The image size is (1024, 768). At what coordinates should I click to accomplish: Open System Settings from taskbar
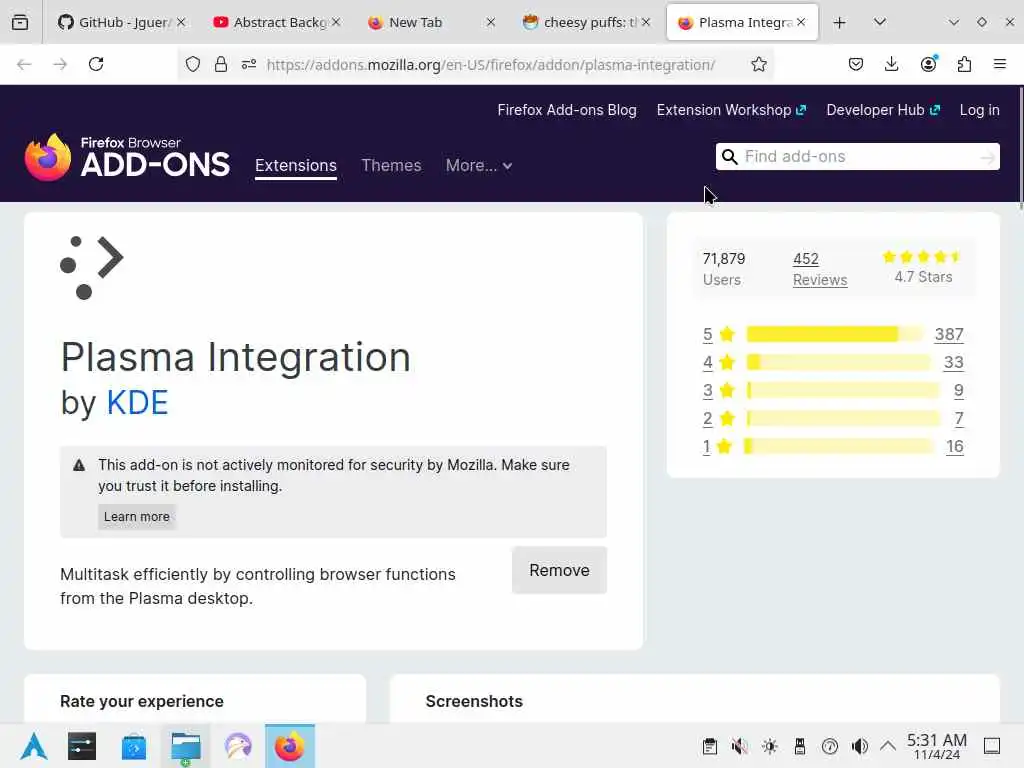point(82,746)
